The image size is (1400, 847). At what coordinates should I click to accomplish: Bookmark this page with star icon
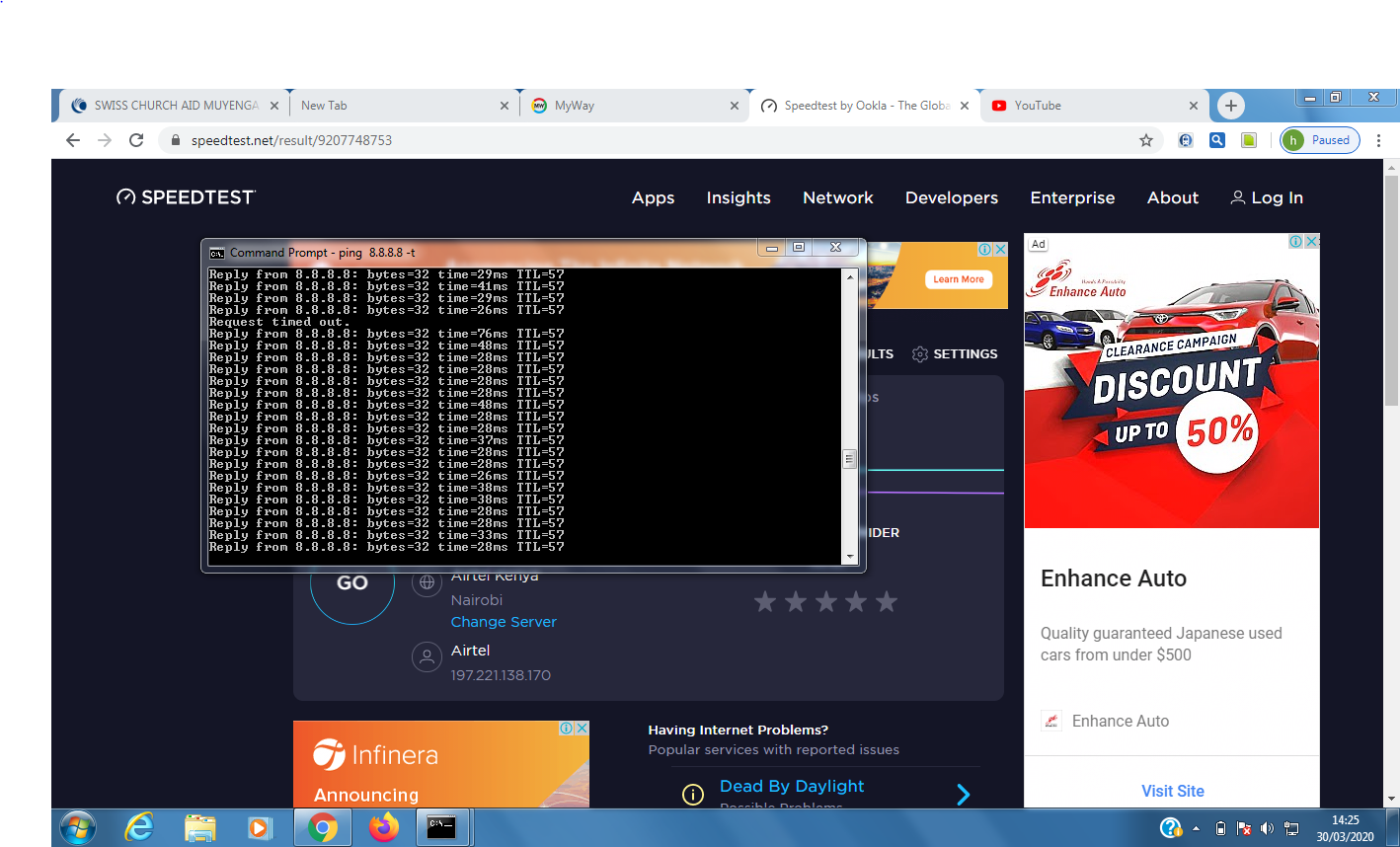click(1145, 140)
